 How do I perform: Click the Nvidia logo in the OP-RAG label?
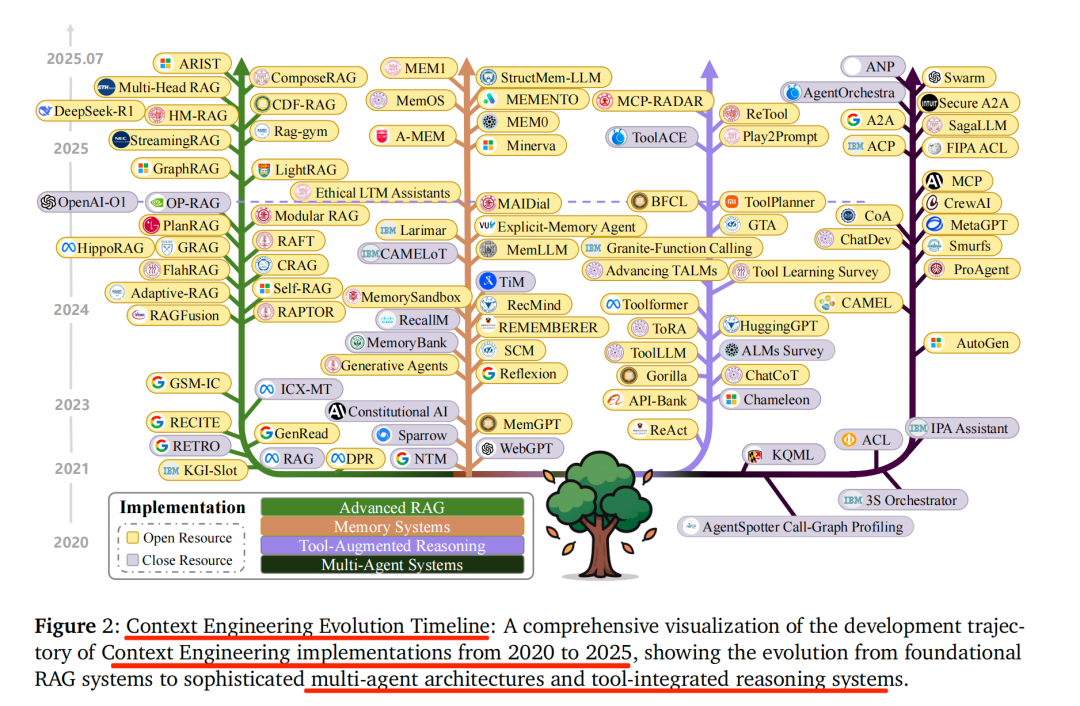157,203
